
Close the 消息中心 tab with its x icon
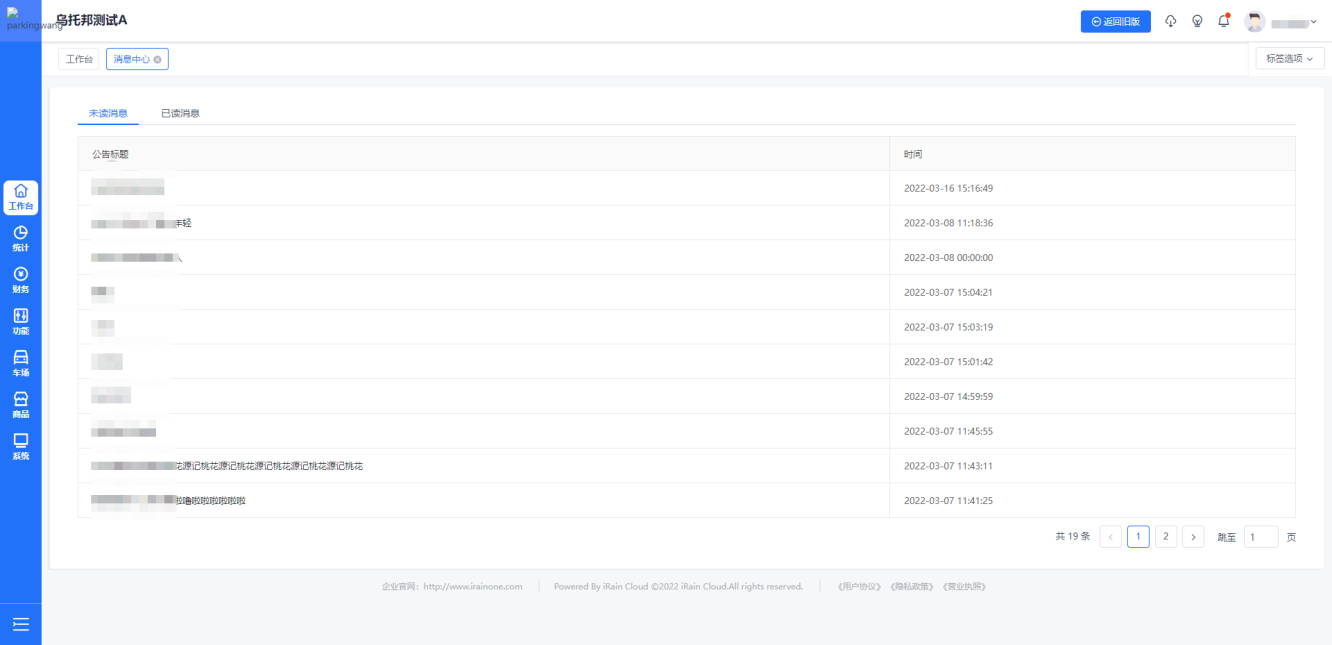(157, 59)
